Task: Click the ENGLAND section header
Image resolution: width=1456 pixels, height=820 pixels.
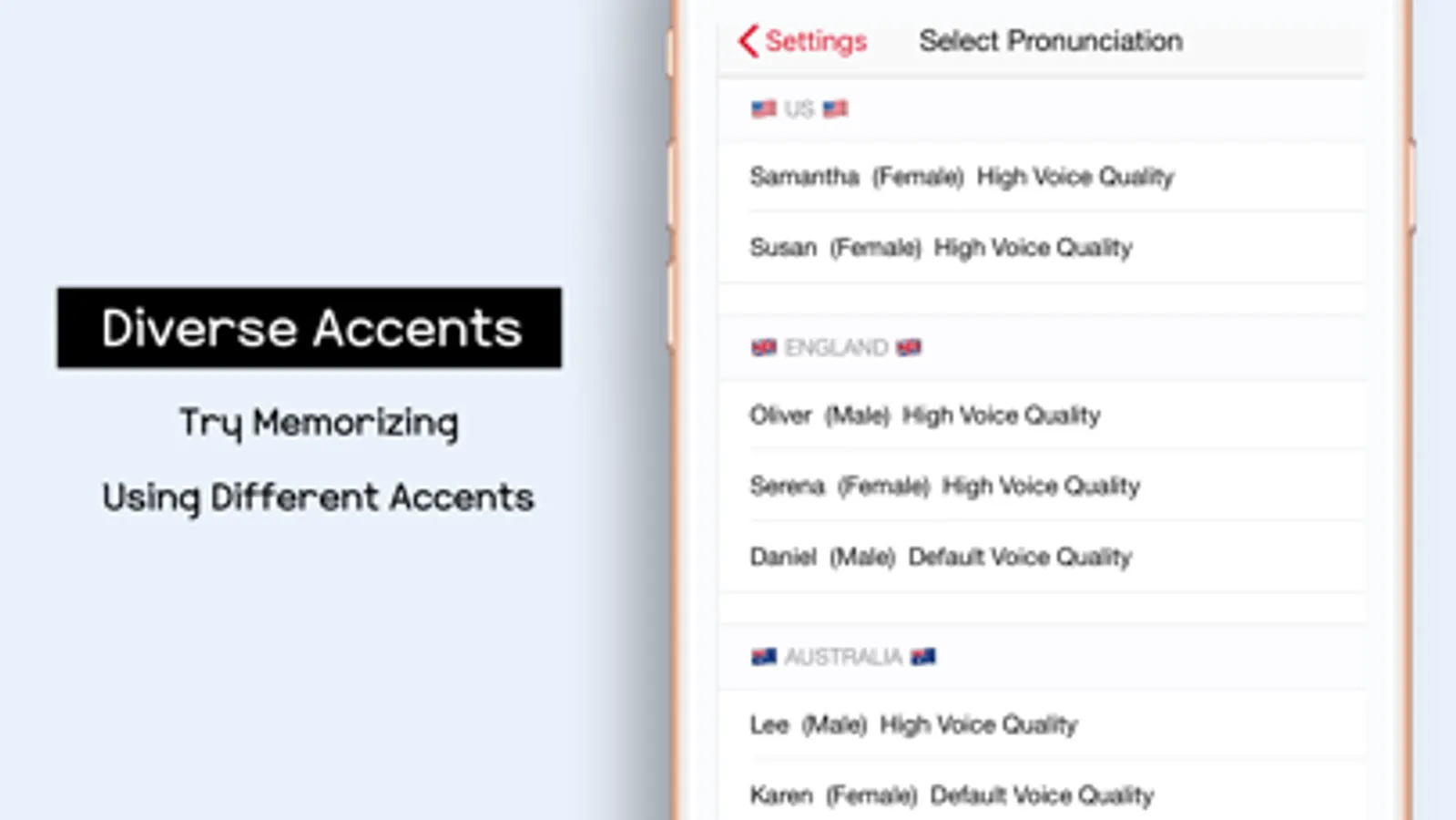Action: pos(836,347)
